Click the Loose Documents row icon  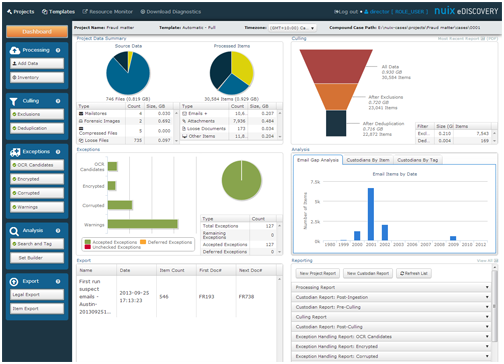click(x=184, y=129)
